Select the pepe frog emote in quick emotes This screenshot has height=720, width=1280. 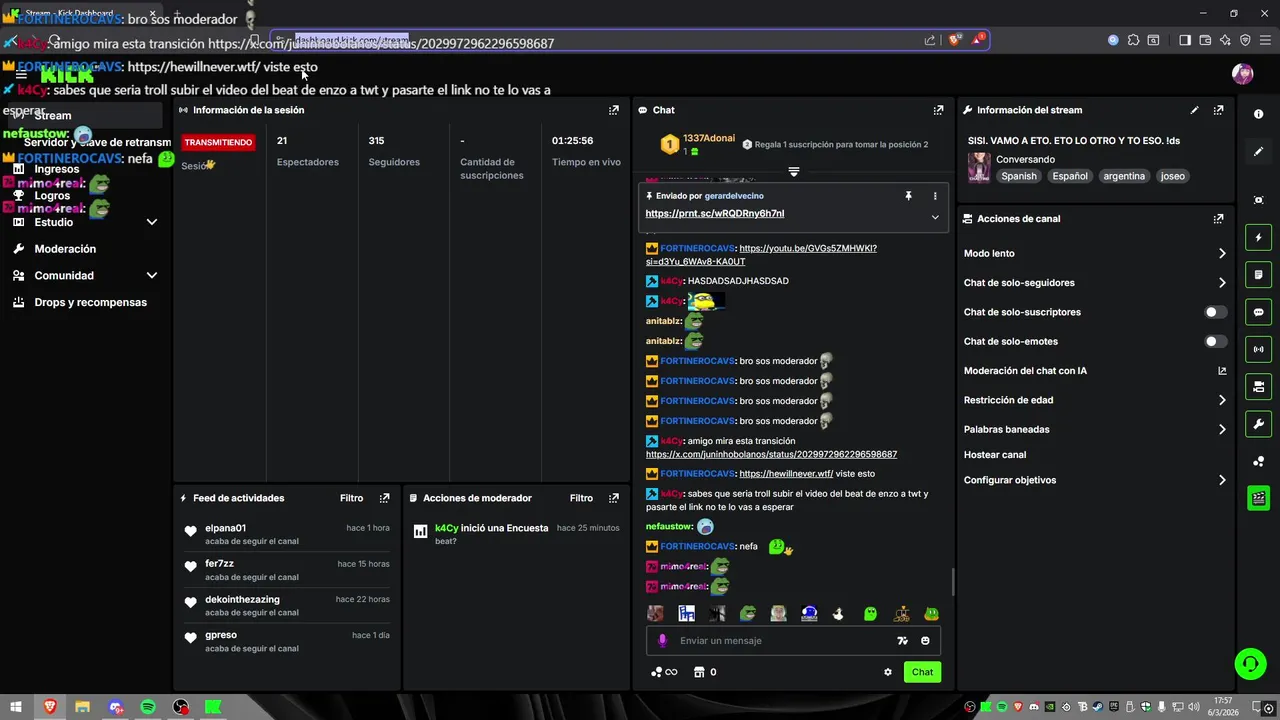(x=747, y=613)
